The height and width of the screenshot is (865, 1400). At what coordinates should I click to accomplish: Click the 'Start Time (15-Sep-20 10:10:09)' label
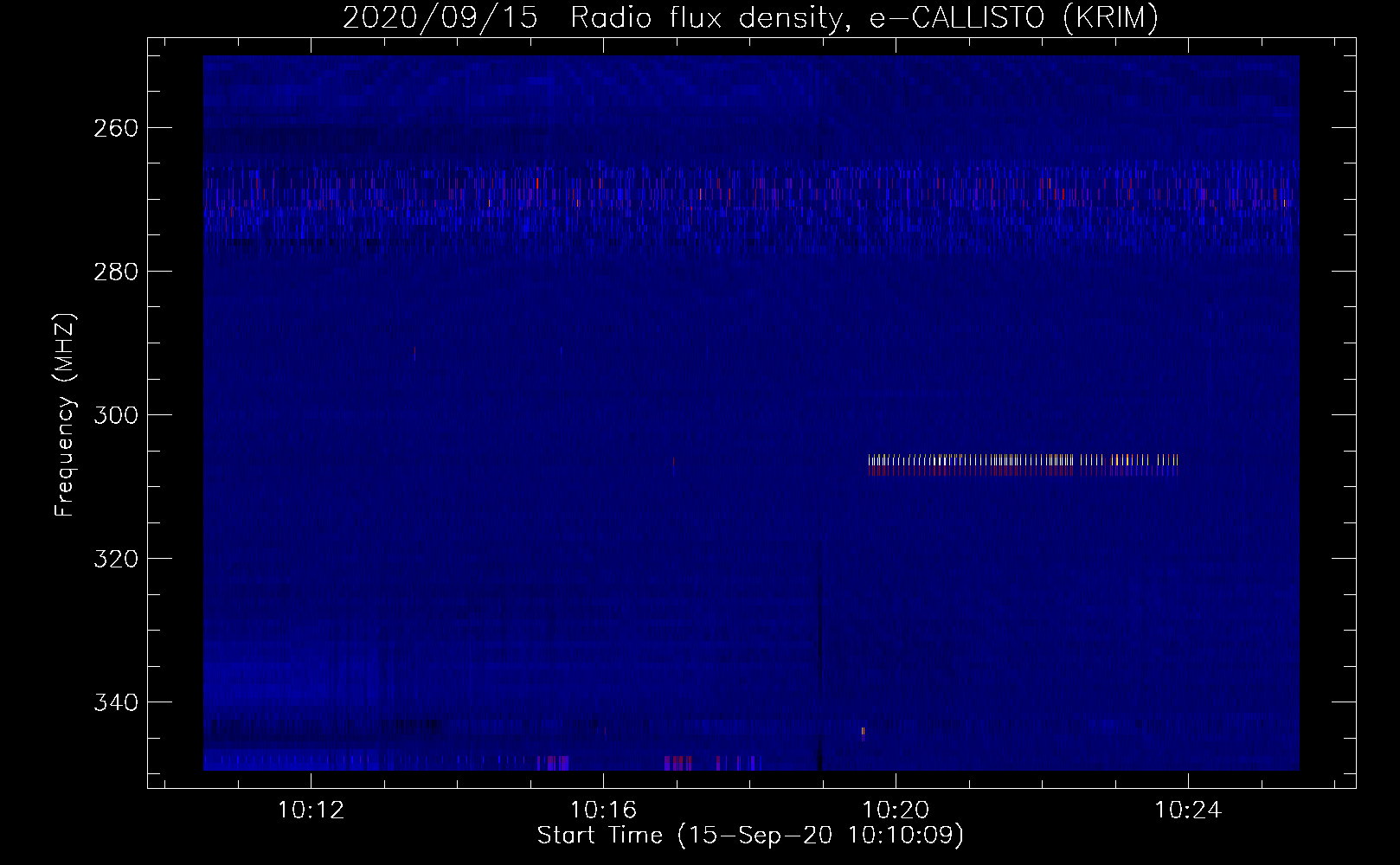[750, 835]
